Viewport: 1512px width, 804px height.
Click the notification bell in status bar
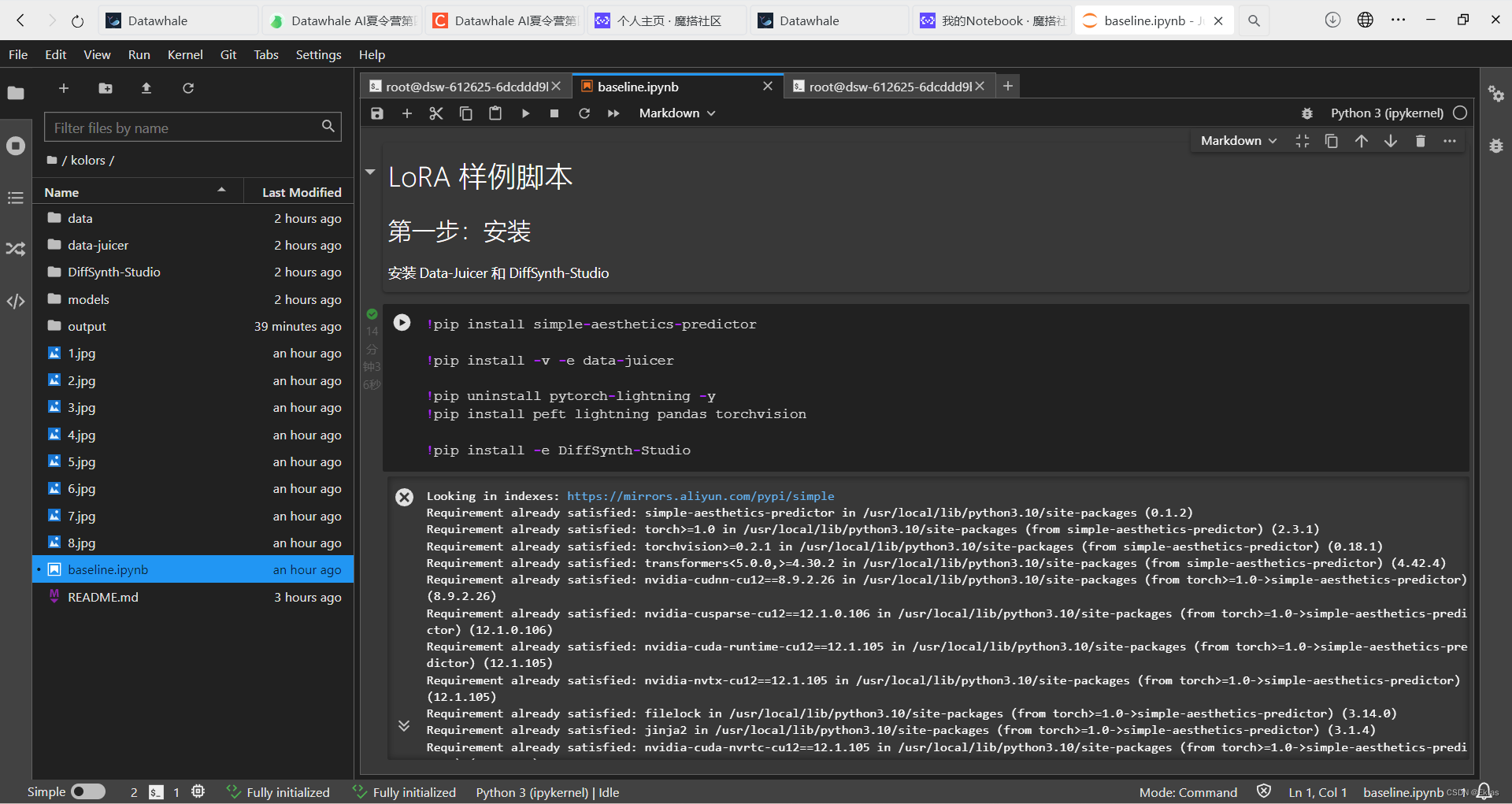[1484, 791]
